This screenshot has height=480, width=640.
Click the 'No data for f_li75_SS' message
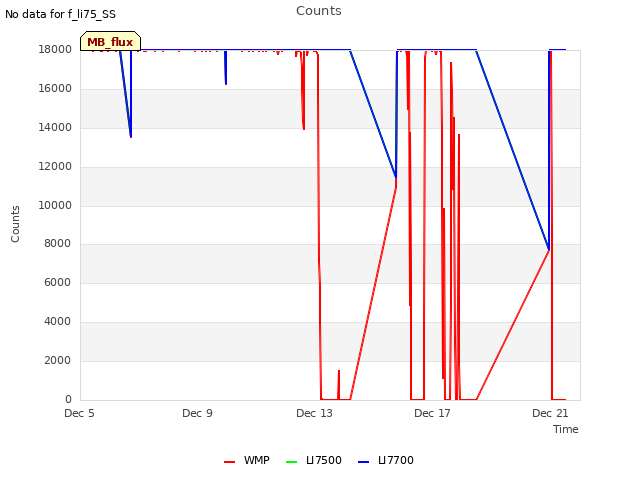point(60,14)
